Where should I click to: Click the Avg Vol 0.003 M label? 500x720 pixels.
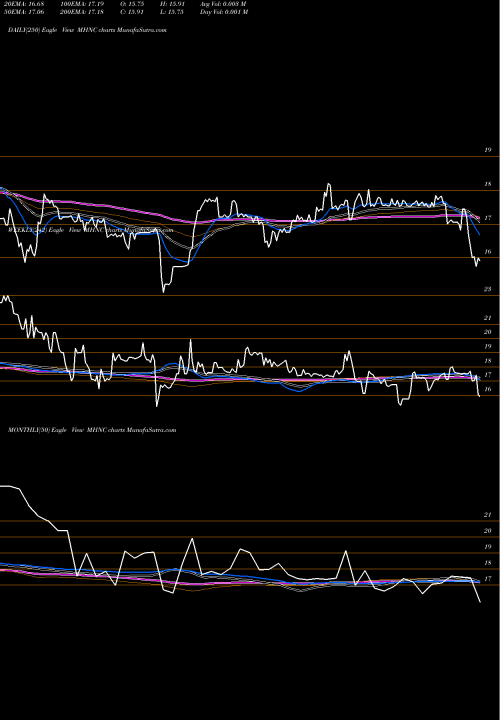pyautogui.click(x=223, y=4)
